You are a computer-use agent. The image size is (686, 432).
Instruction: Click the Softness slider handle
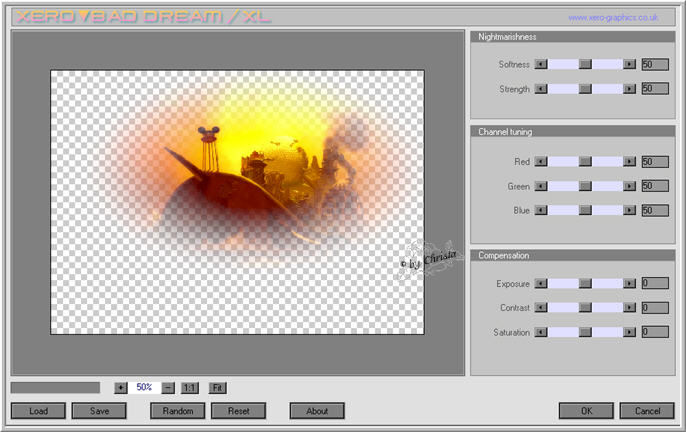(585, 64)
